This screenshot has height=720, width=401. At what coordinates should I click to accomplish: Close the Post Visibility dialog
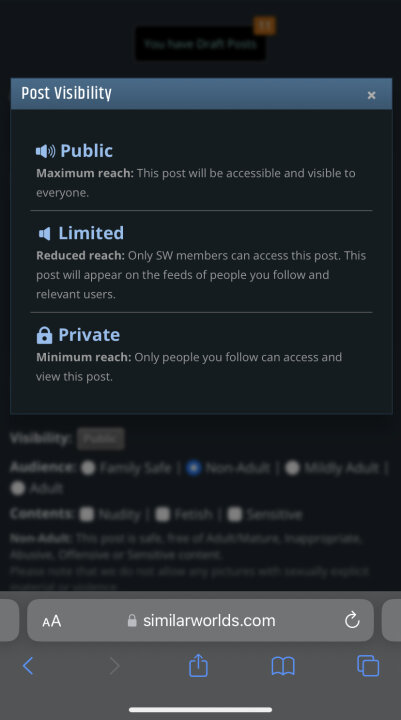click(x=371, y=95)
